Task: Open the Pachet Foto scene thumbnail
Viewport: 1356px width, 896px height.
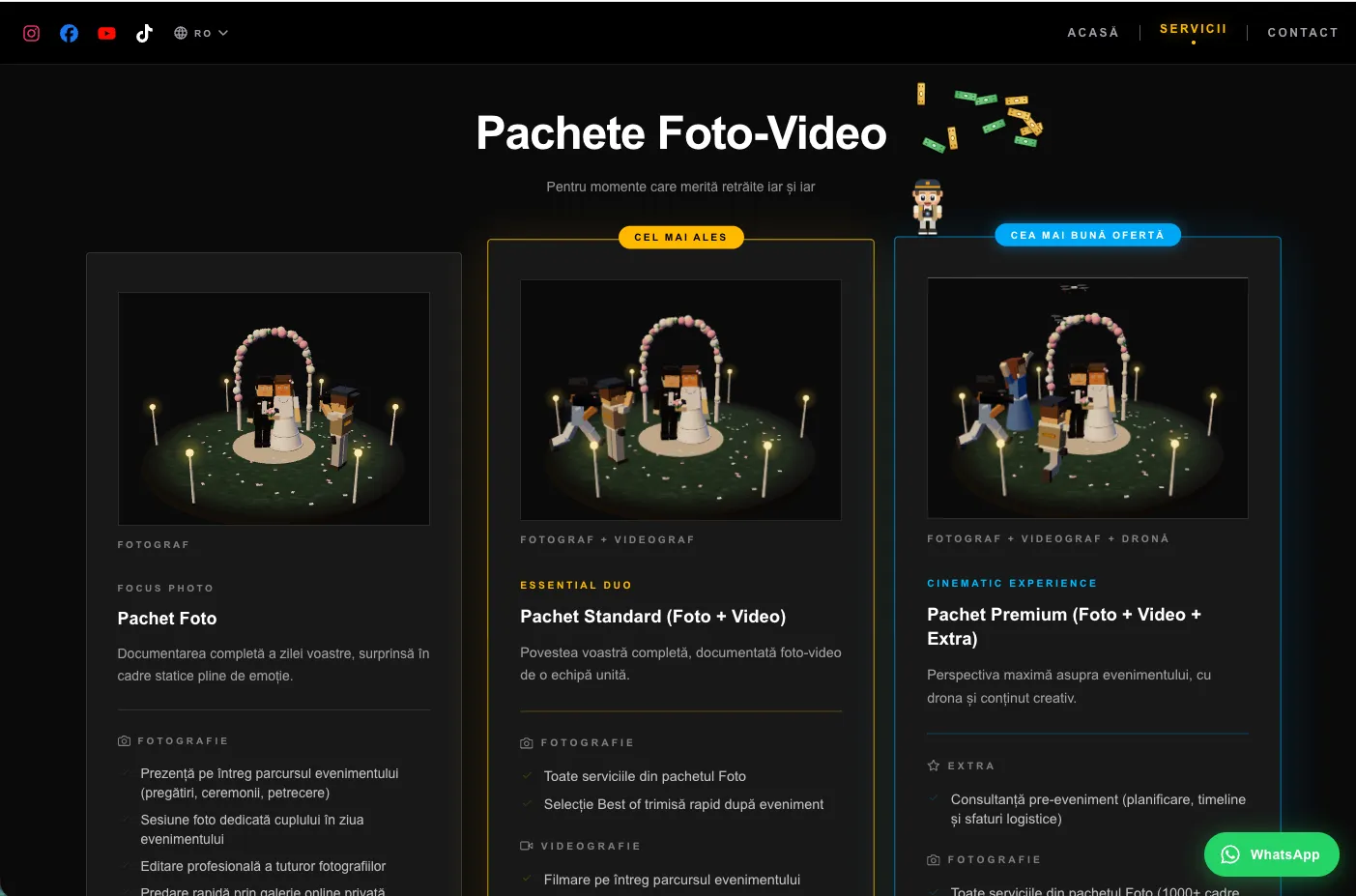Action: point(274,408)
